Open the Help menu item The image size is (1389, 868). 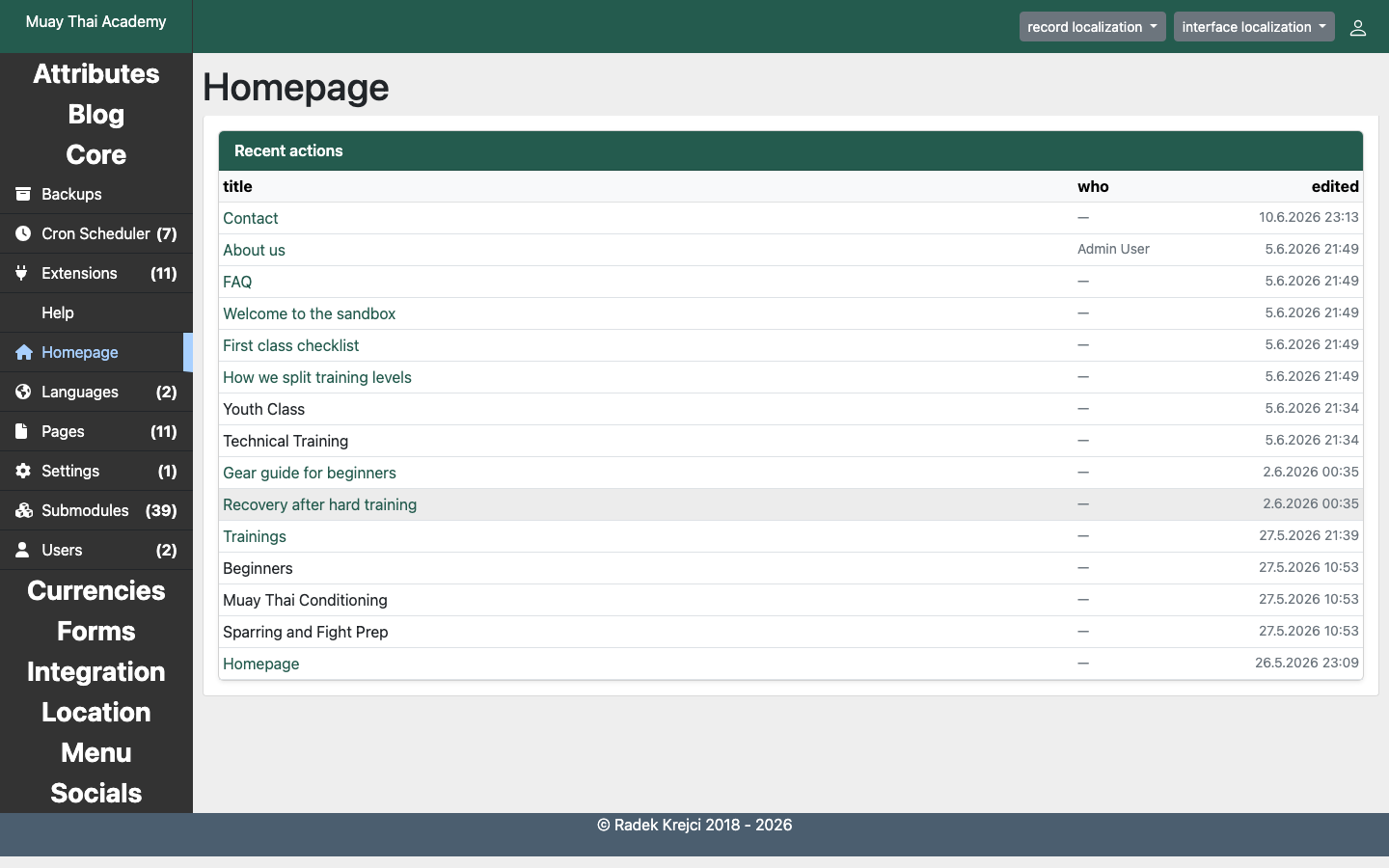tap(96, 312)
